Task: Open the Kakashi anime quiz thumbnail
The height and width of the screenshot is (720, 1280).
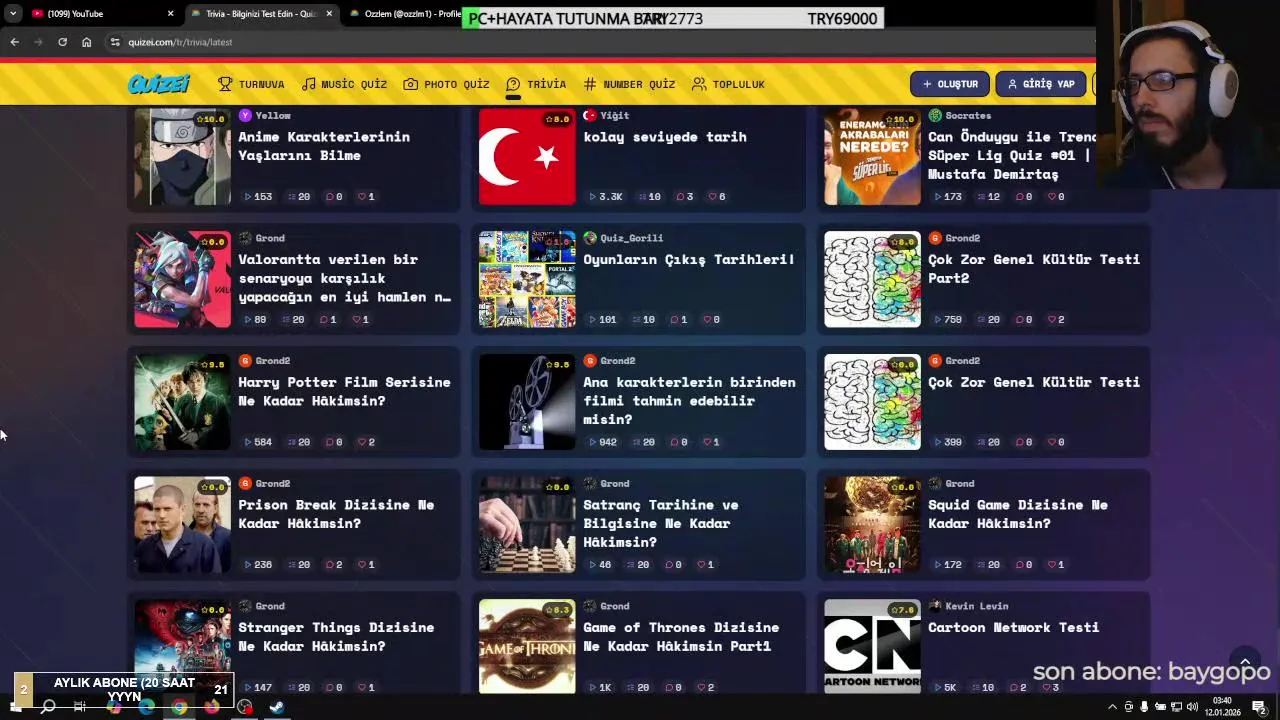Action: click(182, 157)
